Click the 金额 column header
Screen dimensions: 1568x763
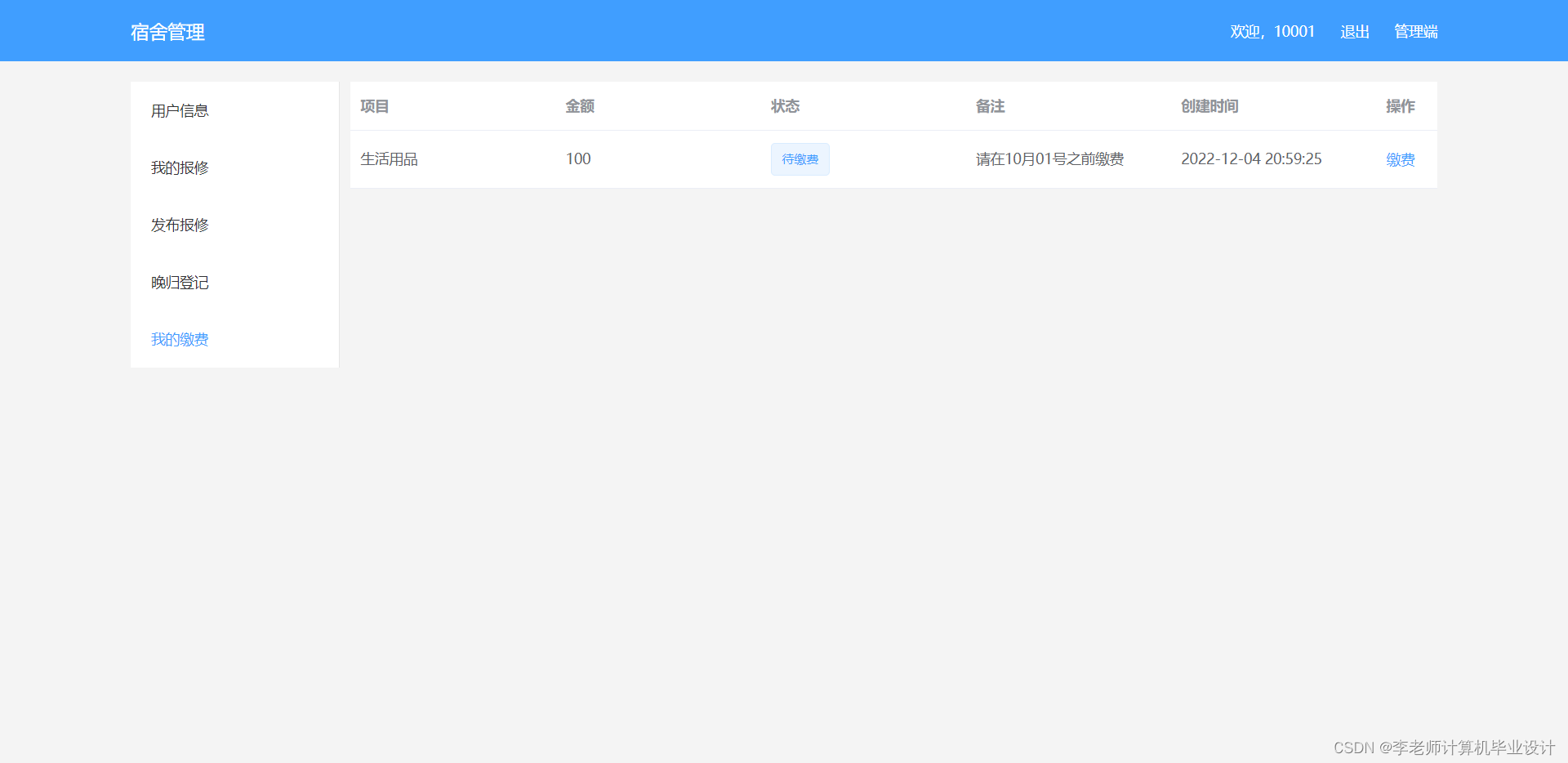click(x=579, y=106)
